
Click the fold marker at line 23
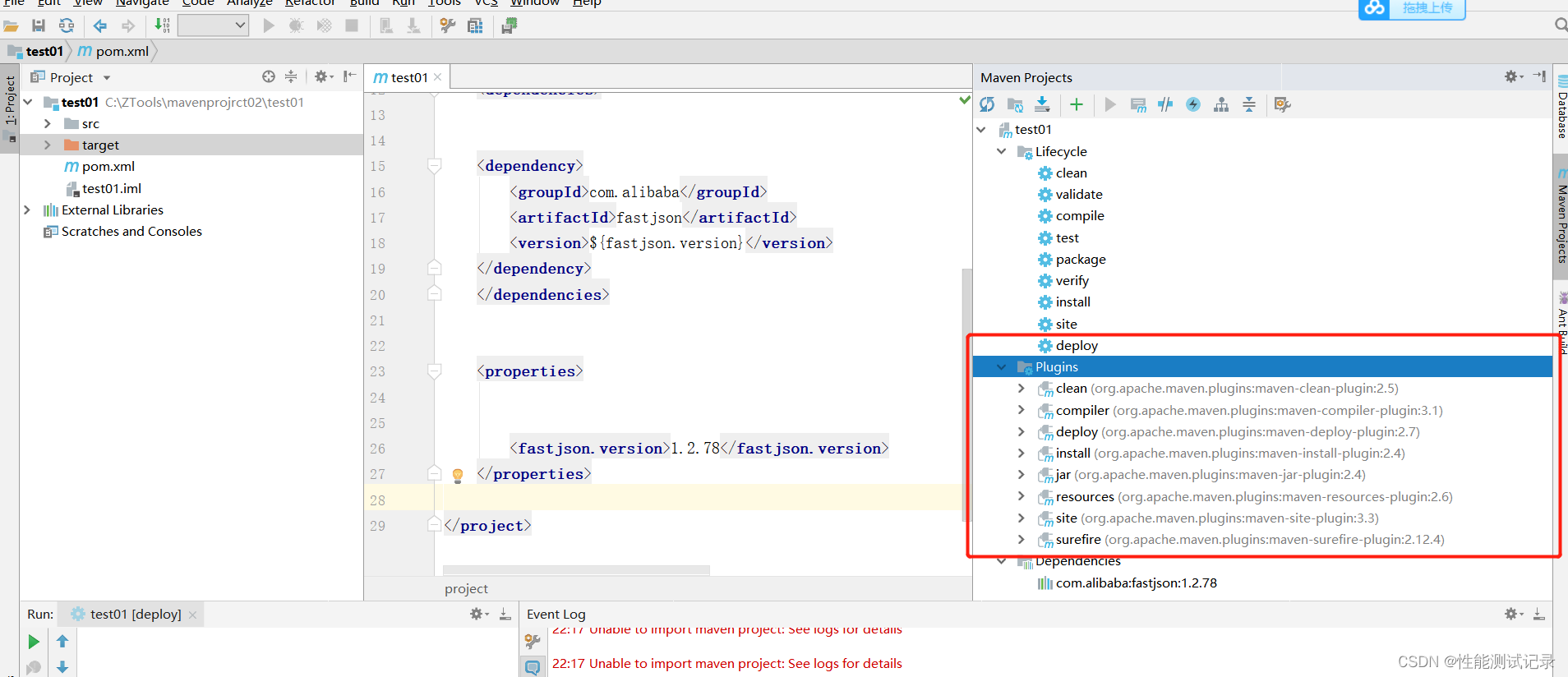tap(435, 371)
